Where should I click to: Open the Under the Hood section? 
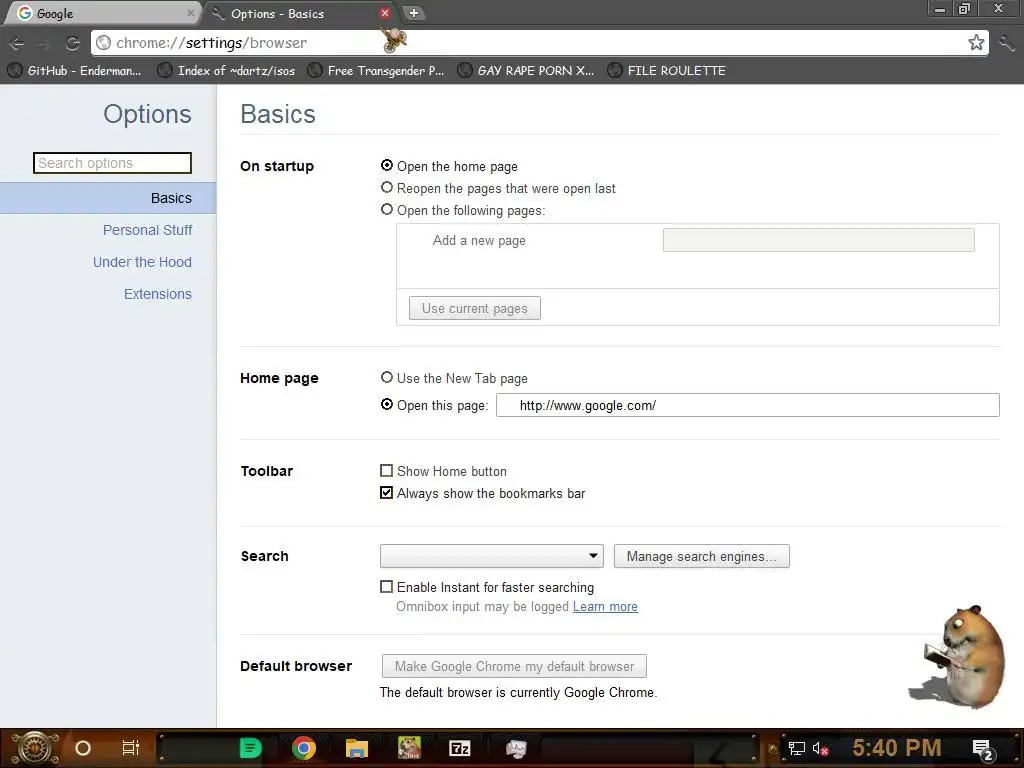tap(142, 262)
